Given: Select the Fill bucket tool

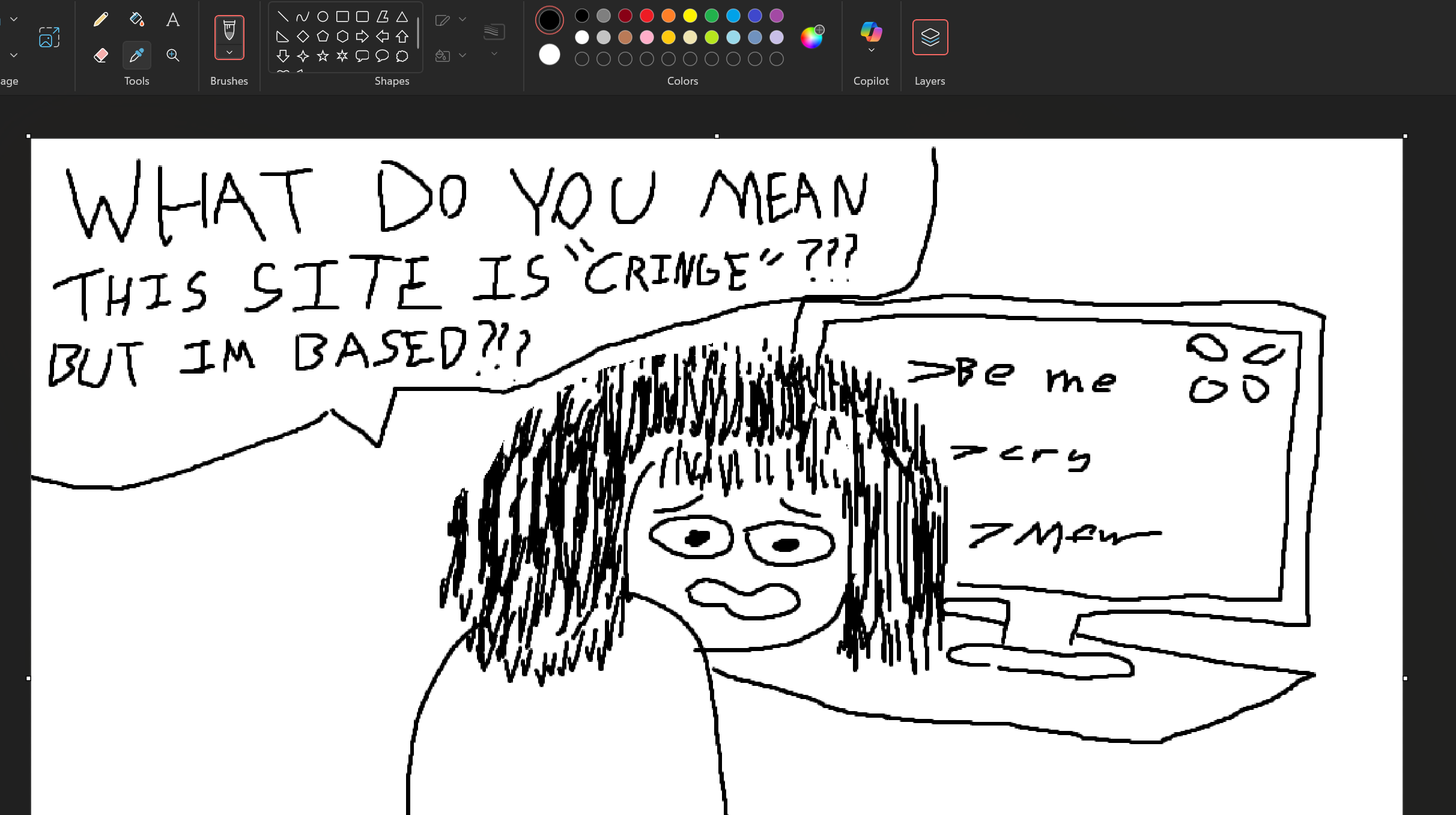Looking at the screenshot, I should pyautogui.click(x=136, y=20).
